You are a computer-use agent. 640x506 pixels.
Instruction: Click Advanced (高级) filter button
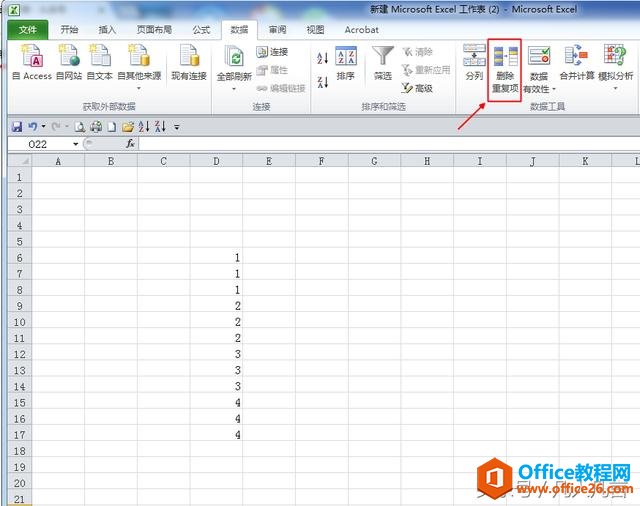point(418,88)
